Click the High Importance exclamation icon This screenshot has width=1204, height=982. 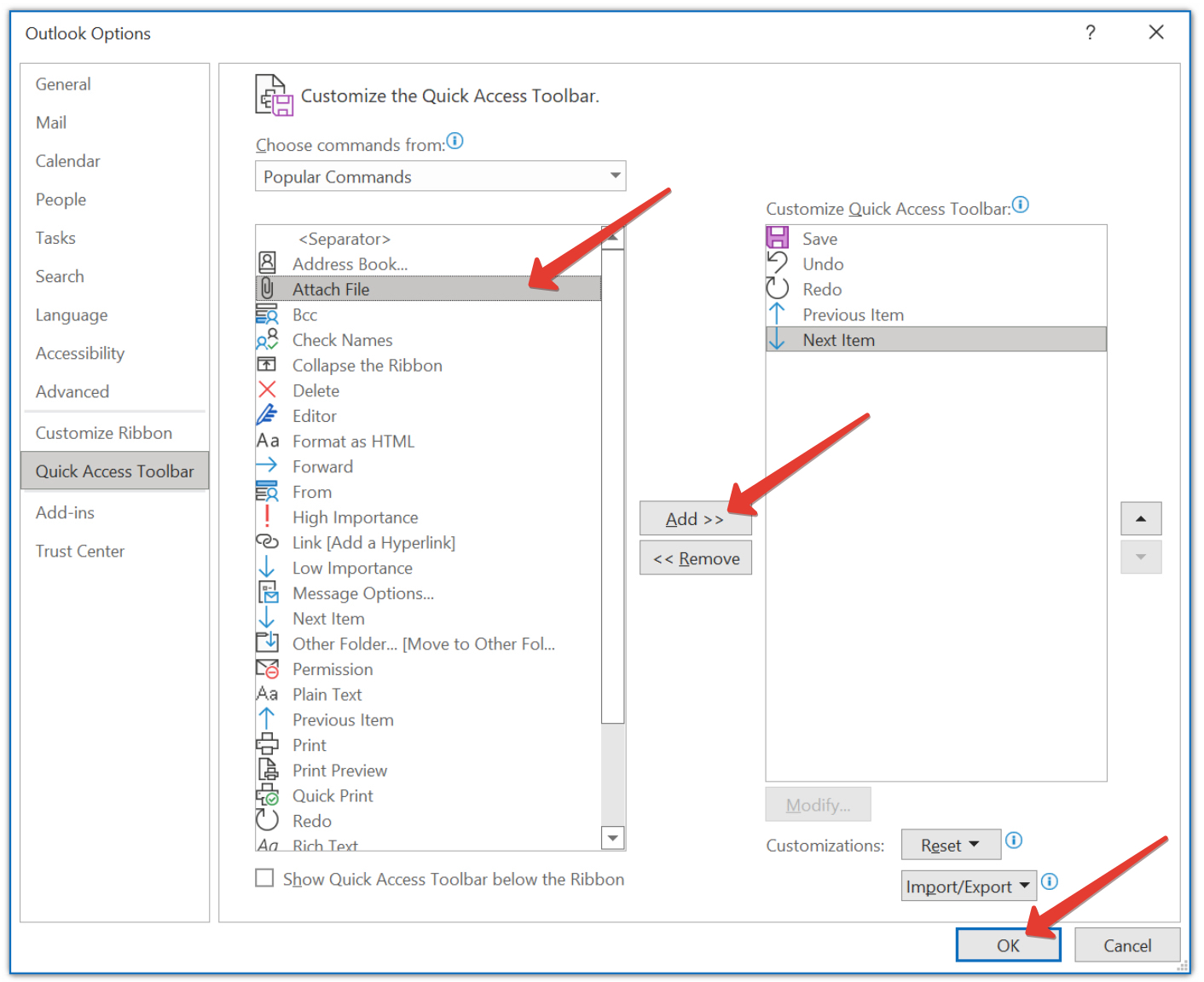(x=267, y=517)
